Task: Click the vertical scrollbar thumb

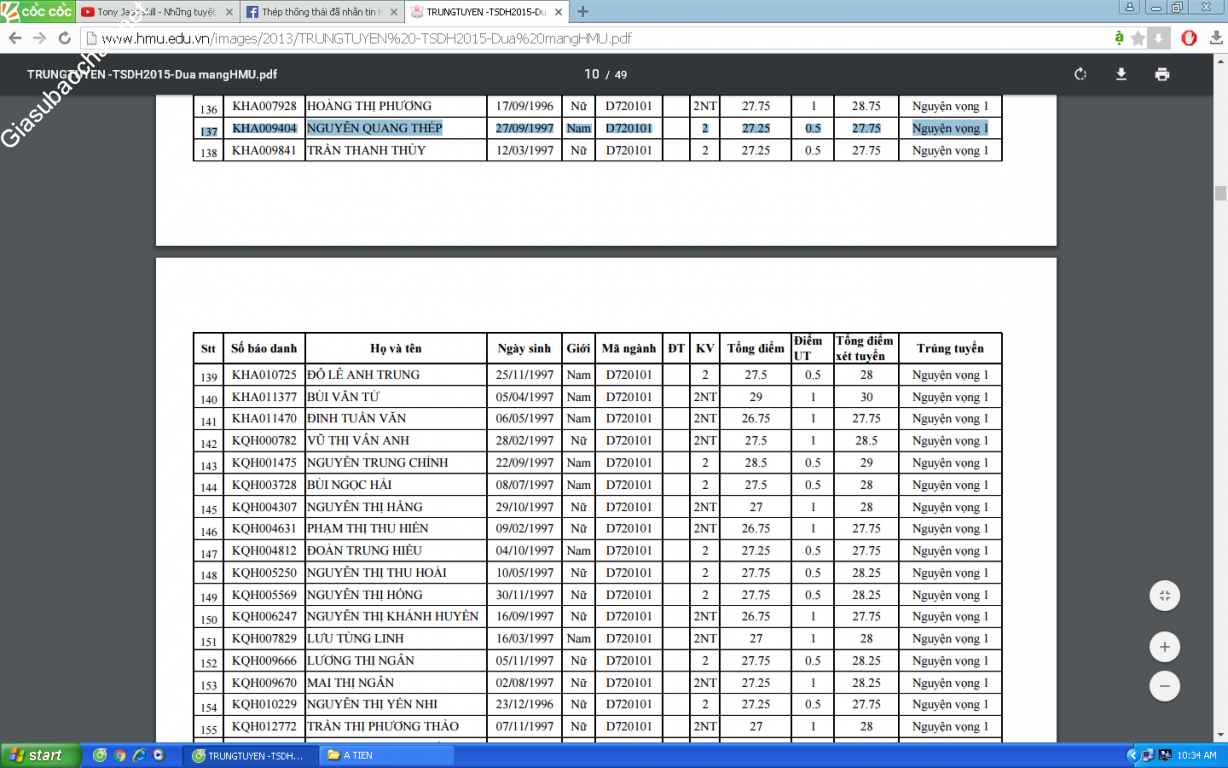Action: point(1220,192)
